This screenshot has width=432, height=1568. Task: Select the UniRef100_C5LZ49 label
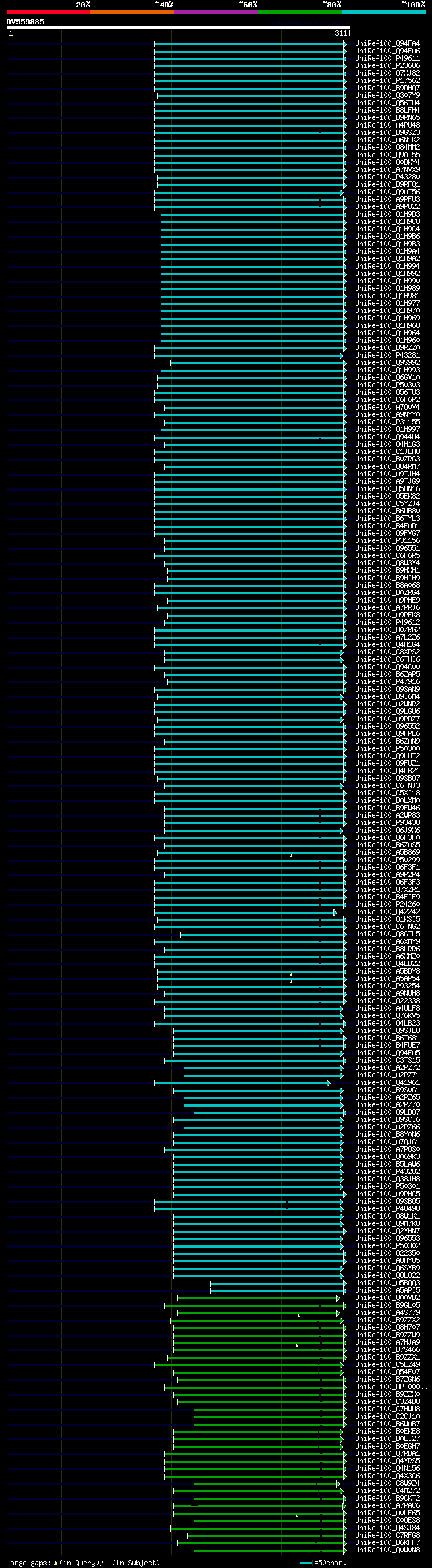pos(387,1365)
